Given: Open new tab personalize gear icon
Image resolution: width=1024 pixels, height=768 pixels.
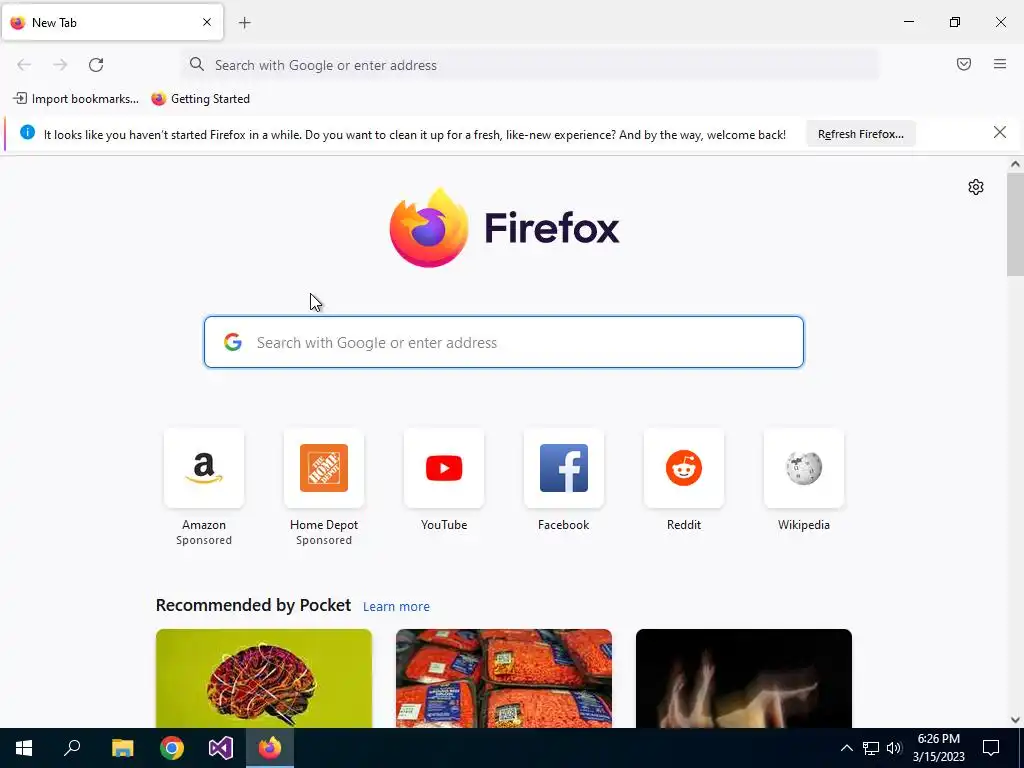Looking at the screenshot, I should click(976, 187).
